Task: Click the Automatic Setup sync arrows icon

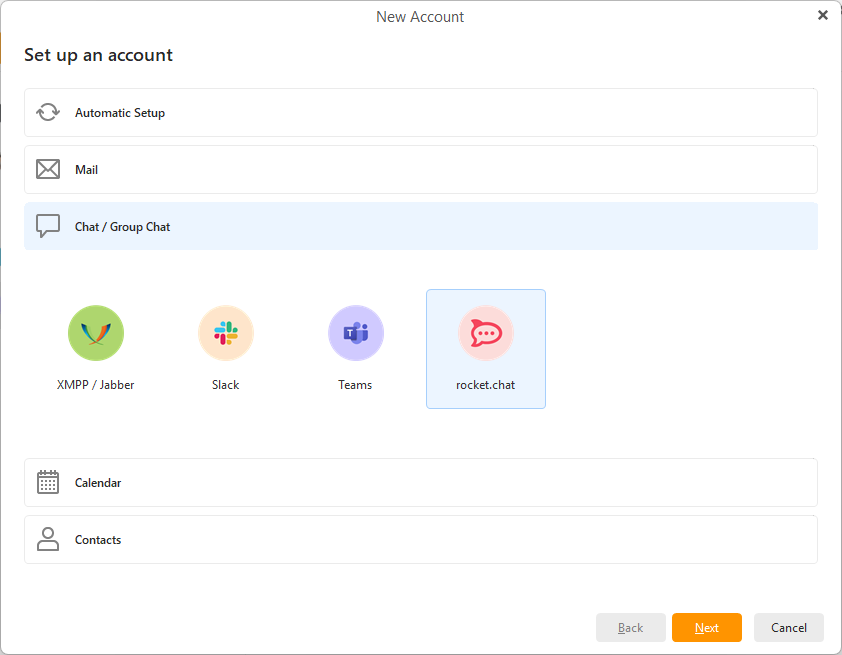Action: (48, 113)
